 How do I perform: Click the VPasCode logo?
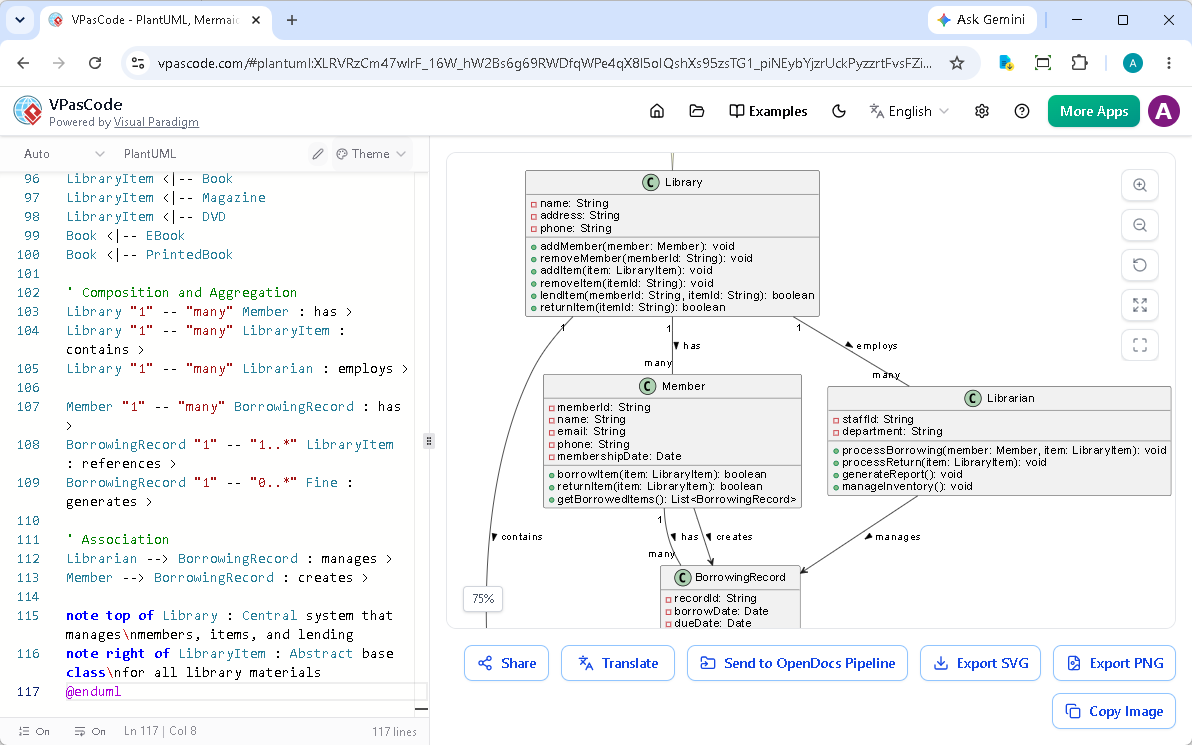pyautogui.click(x=28, y=111)
